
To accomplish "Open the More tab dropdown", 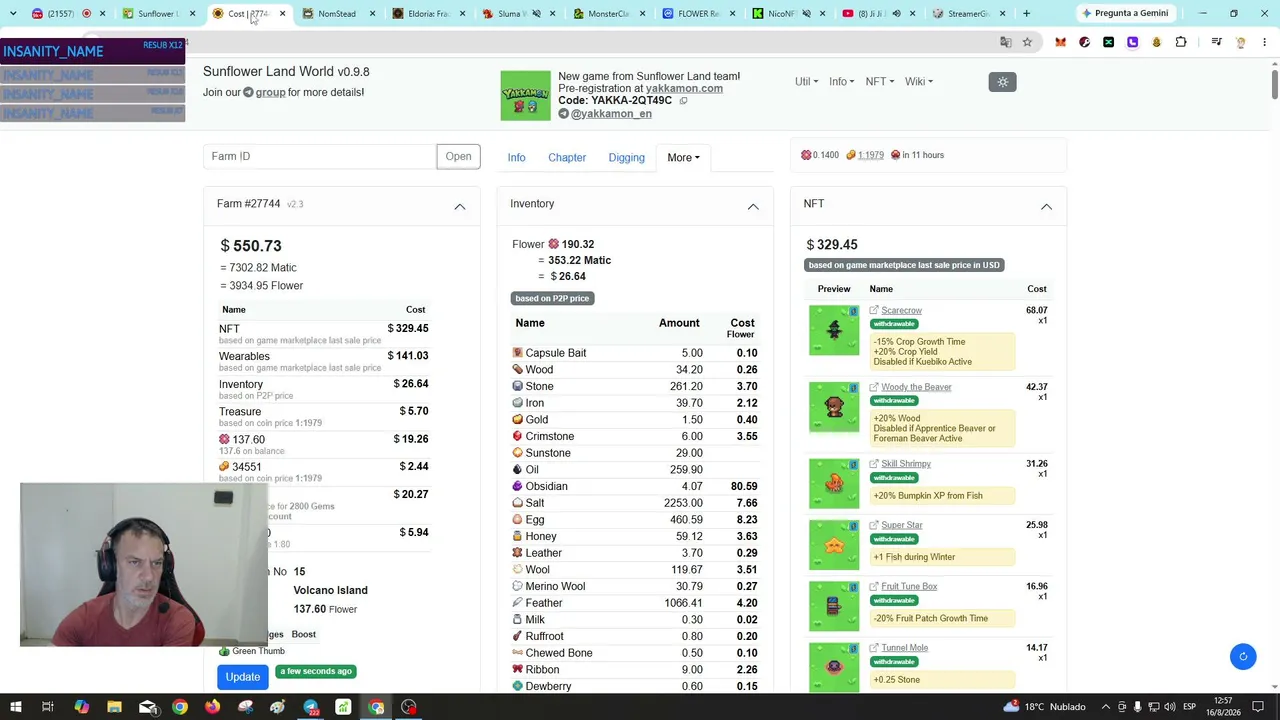I will [x=683, y=157].
